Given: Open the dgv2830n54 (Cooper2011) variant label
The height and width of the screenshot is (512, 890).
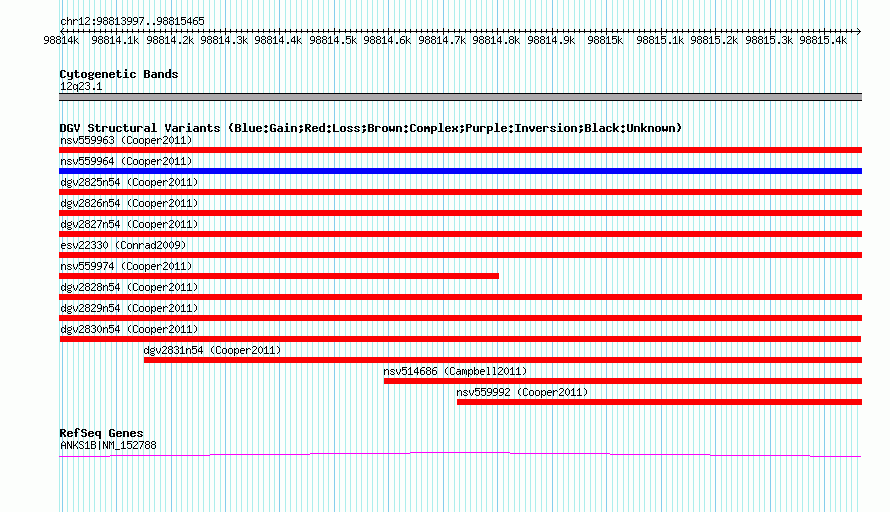Looking at the screenshot, I should click(x=129, y=329).
